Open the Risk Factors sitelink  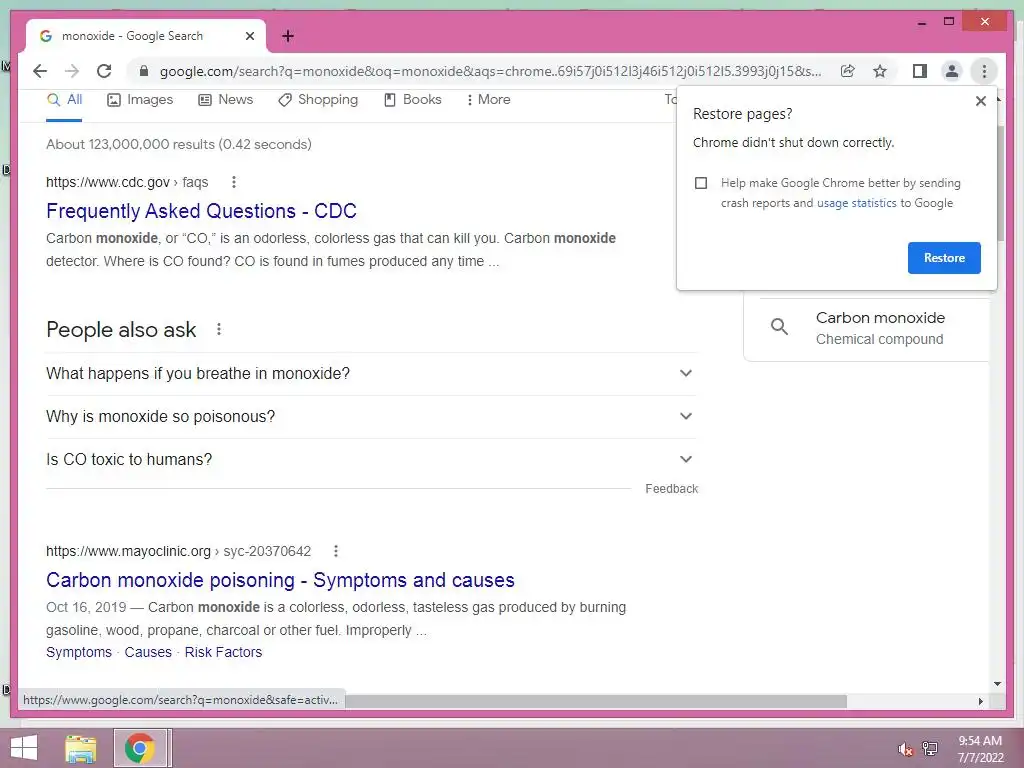(223, 652)
